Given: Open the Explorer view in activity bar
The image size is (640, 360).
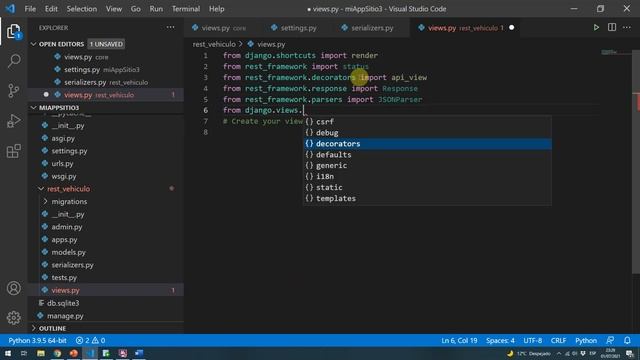Looking at the screenshot, I should point(13,31).
